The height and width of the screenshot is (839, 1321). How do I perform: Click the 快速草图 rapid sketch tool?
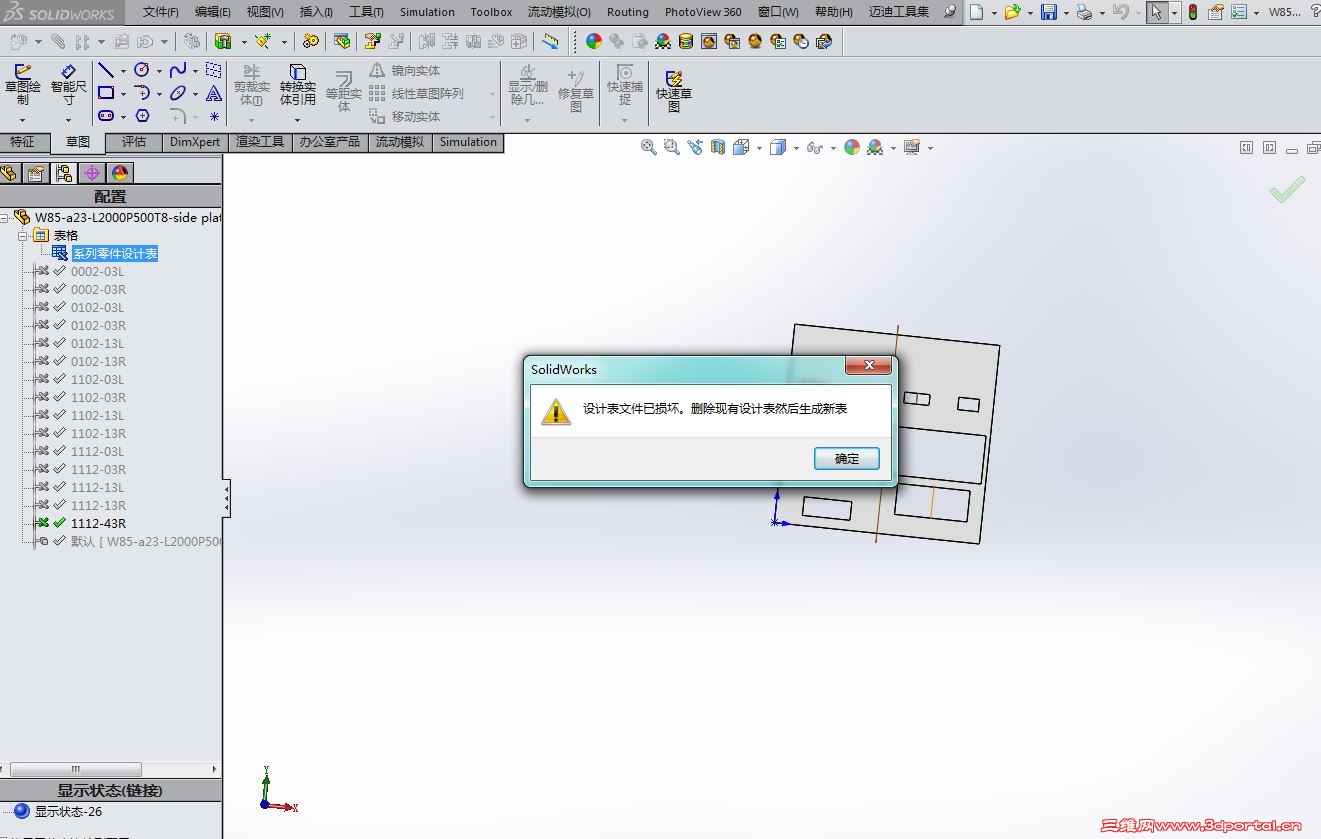(674, 90)
